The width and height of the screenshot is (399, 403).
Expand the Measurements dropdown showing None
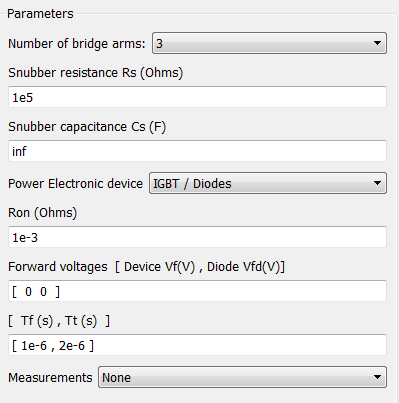[242, 377]
